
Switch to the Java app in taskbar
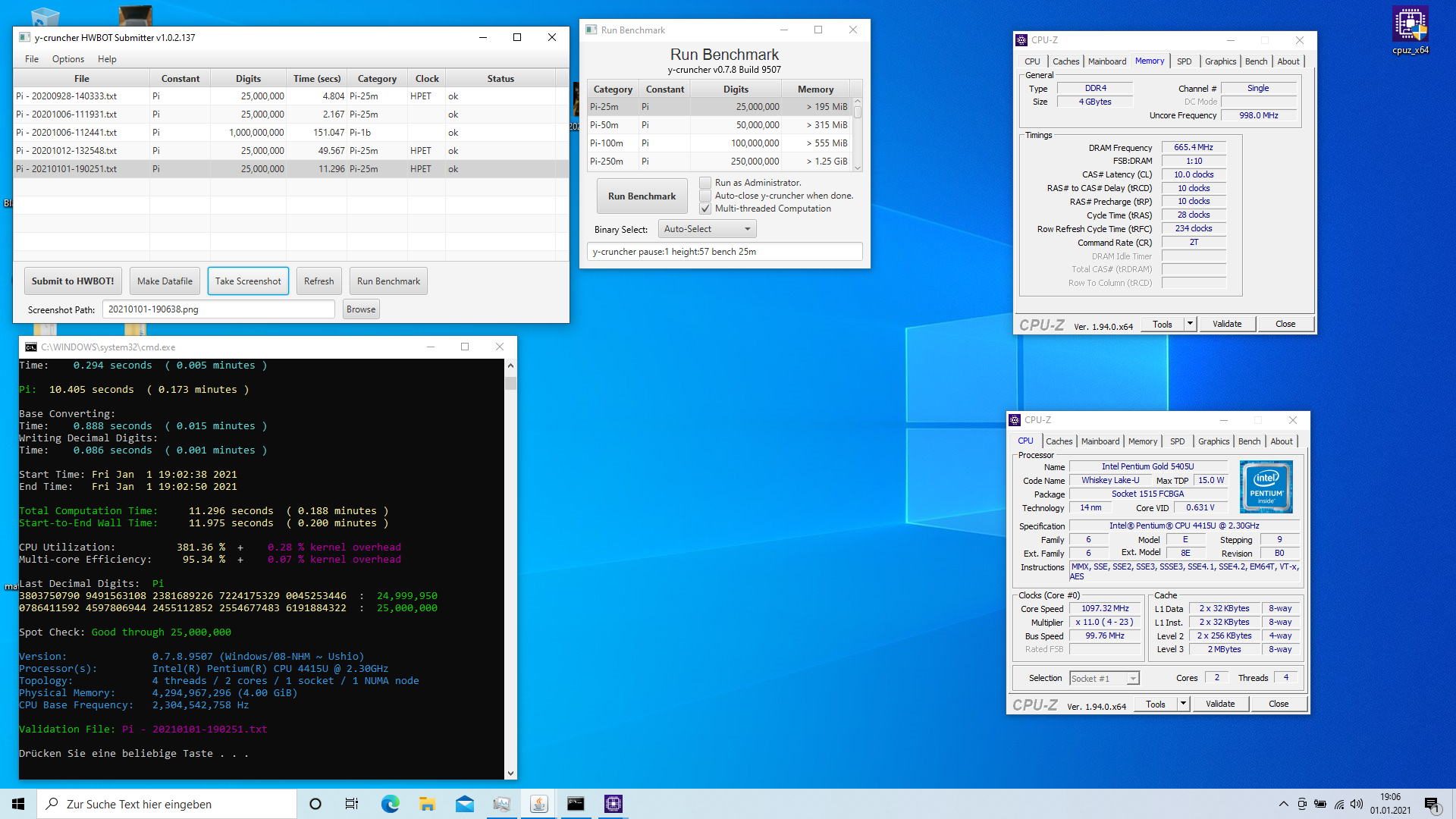[x=538, y=804]
